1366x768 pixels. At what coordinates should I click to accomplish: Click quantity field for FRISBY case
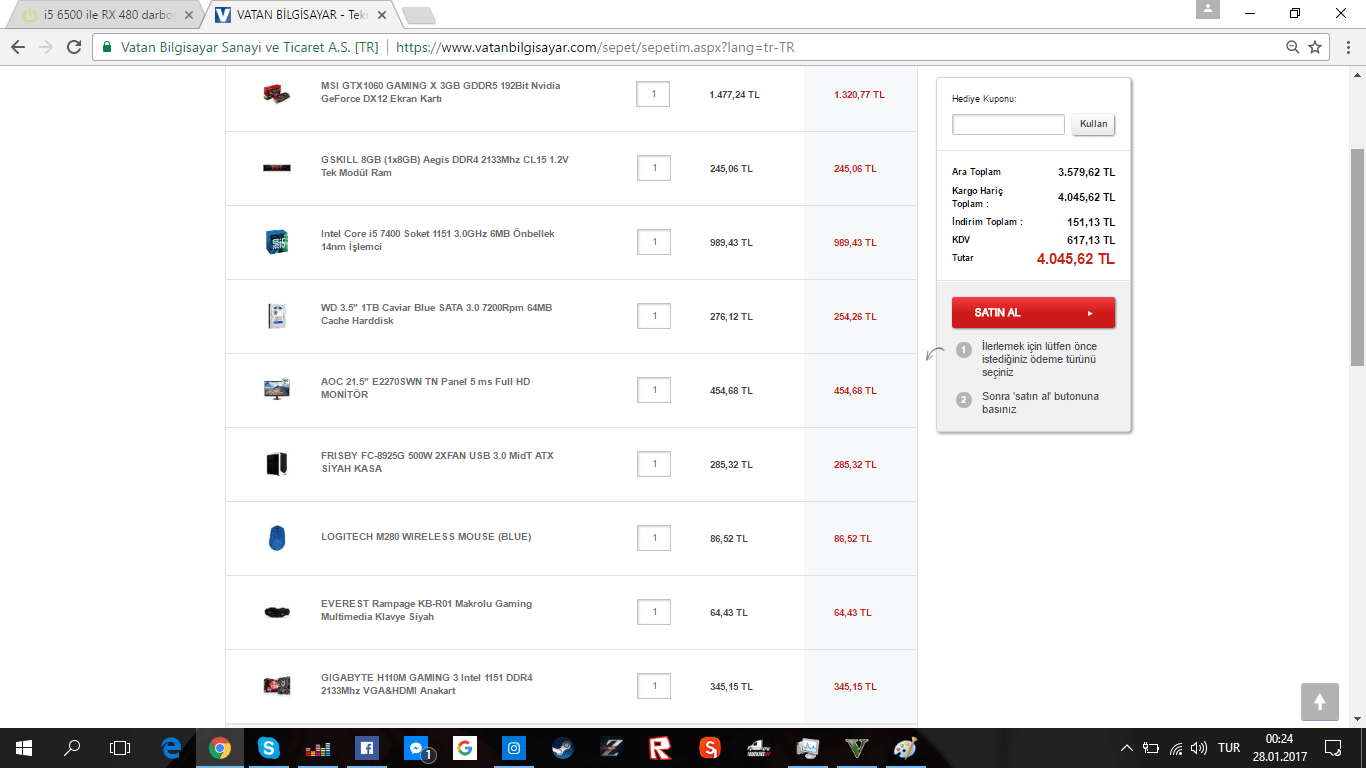(653, 464)
